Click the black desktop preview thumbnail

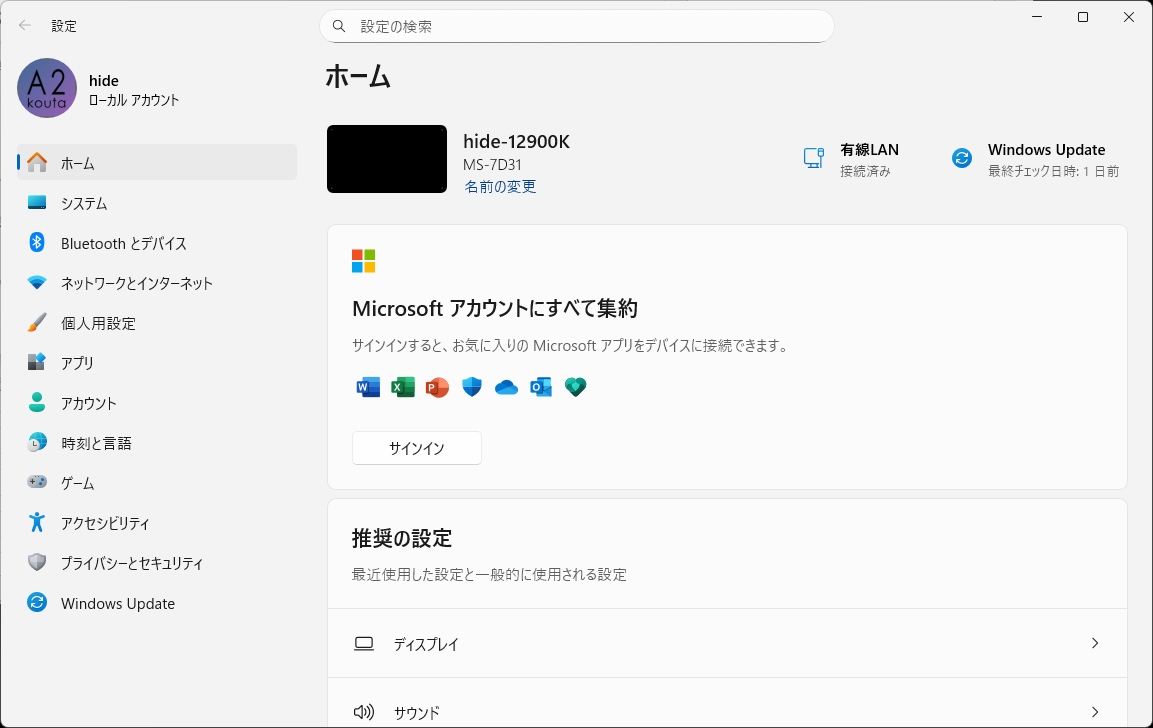coord(387,159)
